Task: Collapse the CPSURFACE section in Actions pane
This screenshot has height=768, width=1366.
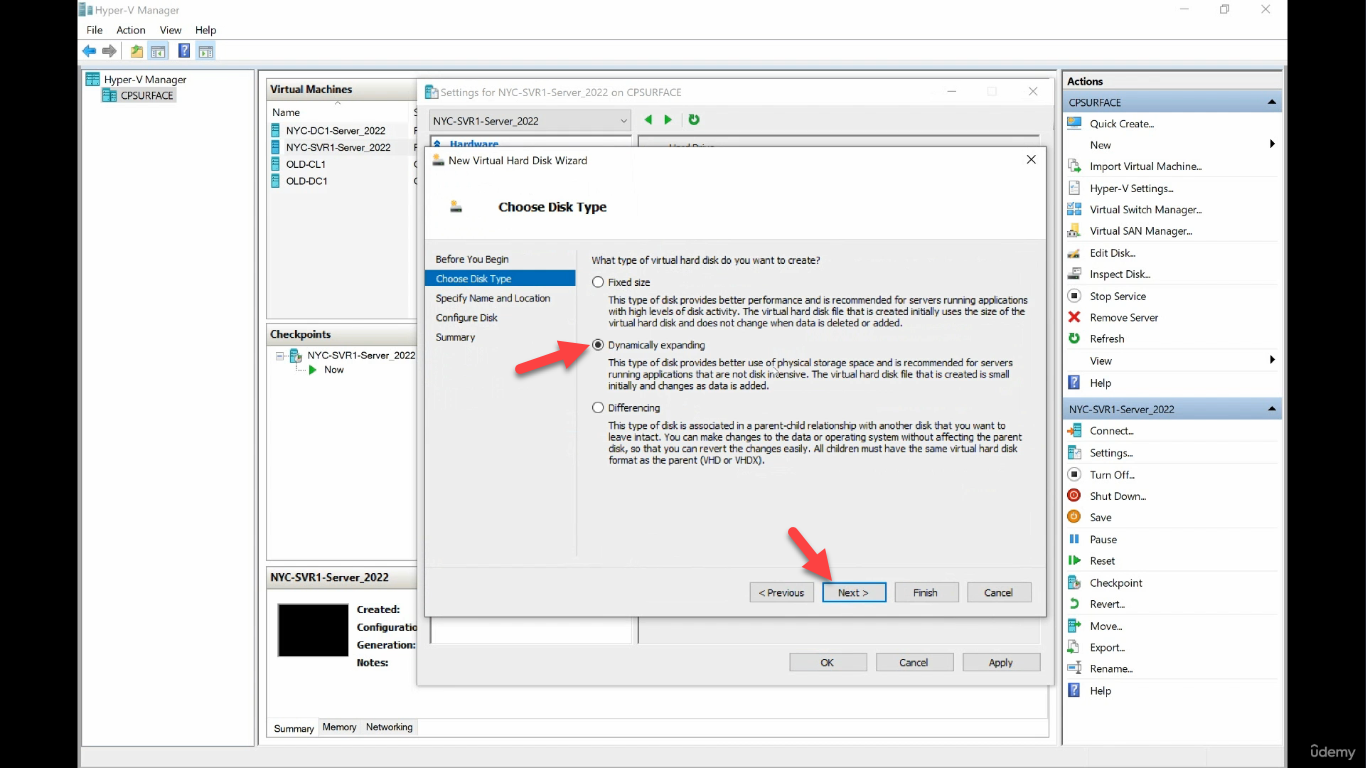Action: click(x=1272, y=102)
